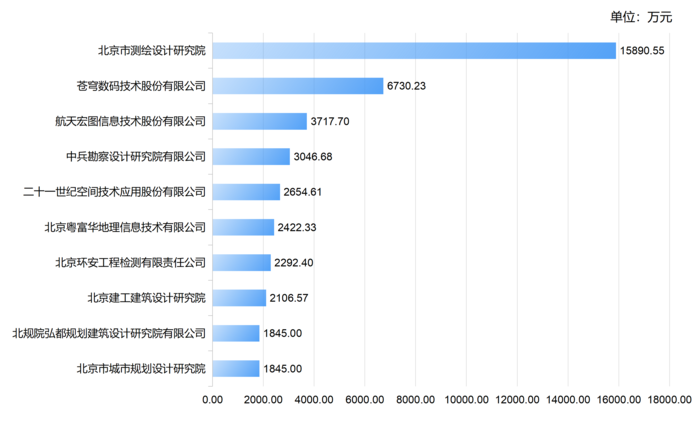Select the 2654.61 data value

pos(303,192)
